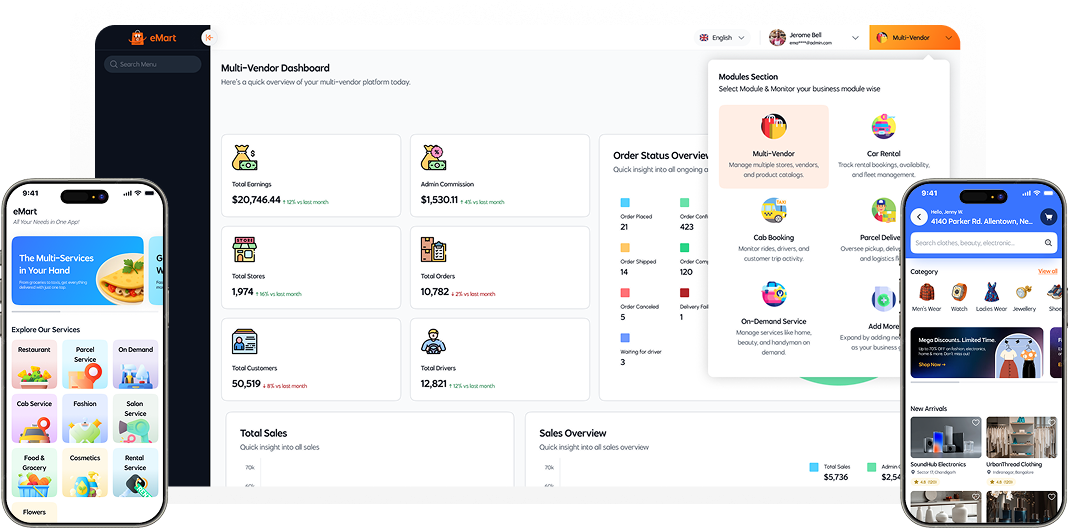Open the Parcel Service tile

[x=85, y=364]
